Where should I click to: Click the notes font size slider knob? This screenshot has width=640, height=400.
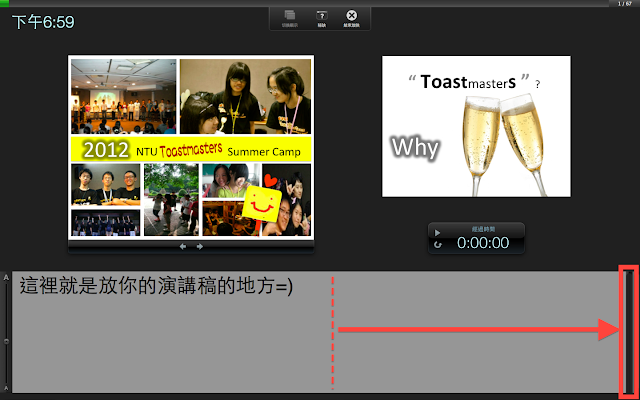[x=6, y=341]
